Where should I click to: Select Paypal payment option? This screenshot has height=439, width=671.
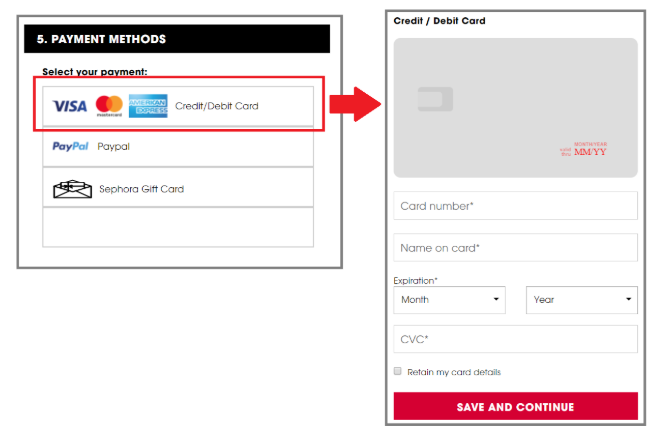tap(178, 147)
